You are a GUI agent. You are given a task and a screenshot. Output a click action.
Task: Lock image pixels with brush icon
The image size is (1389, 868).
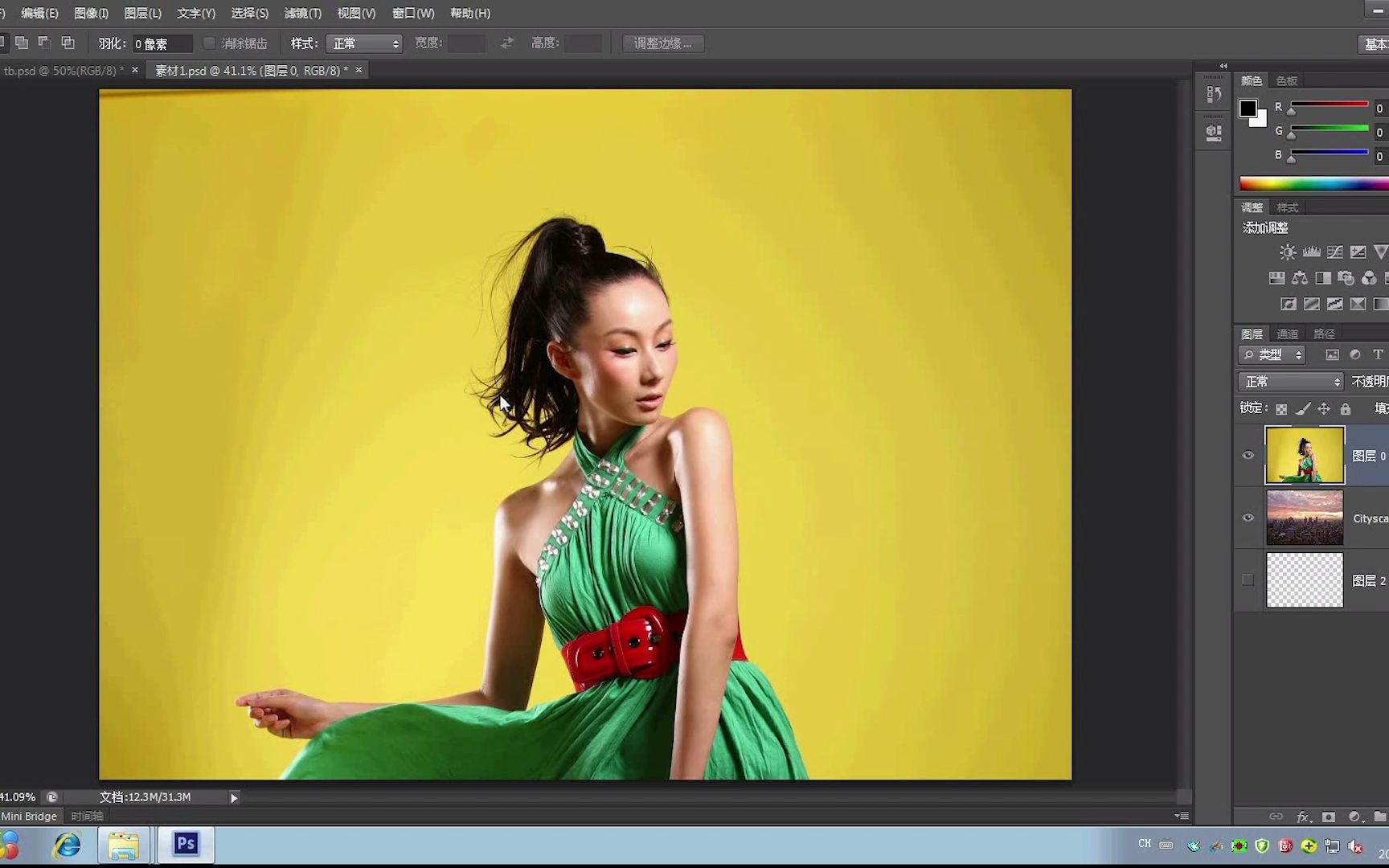coord(1303,409)
